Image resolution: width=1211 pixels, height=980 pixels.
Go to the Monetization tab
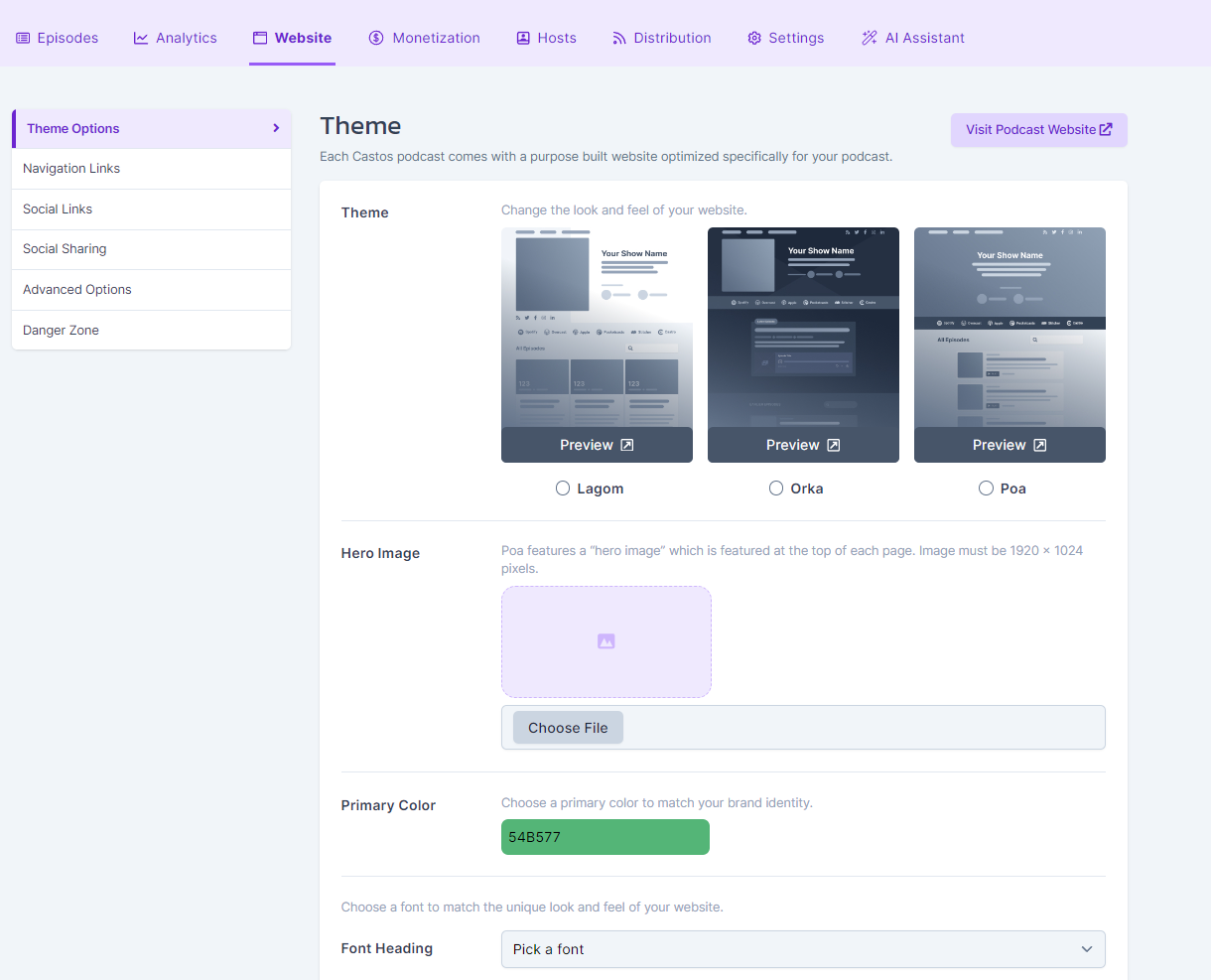click(425, 38)
